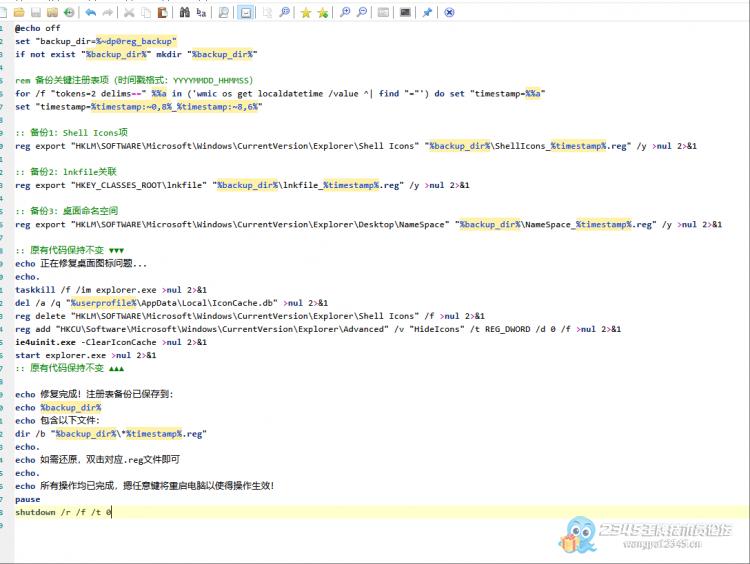750x564 pixels.
Task: Undo the last edit
Action: coord(90,12)
